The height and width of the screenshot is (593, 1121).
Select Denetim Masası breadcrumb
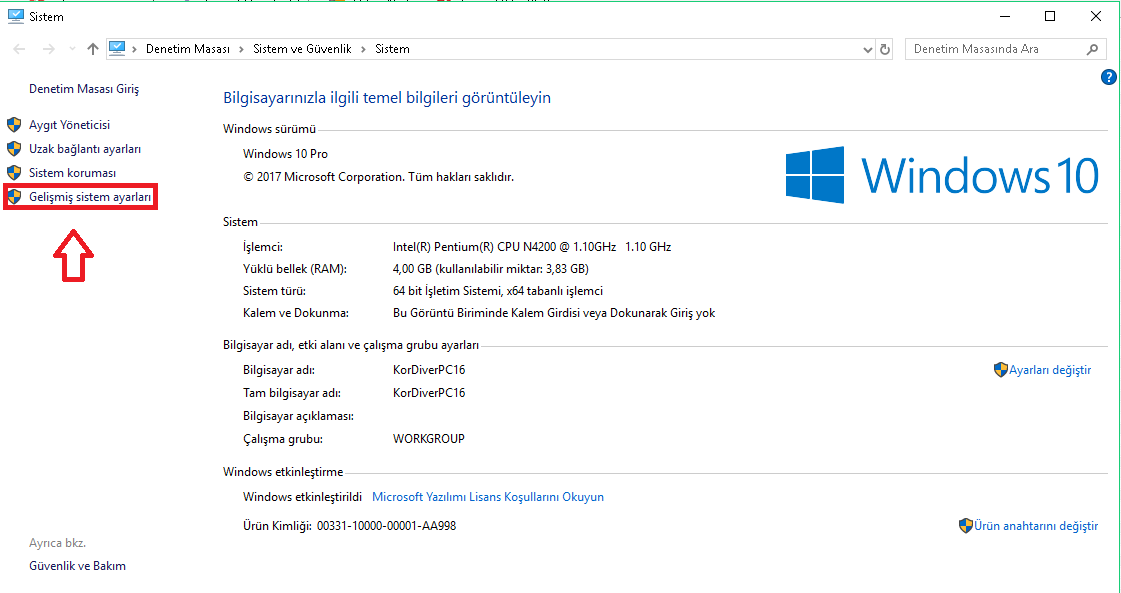pos(188,49)
